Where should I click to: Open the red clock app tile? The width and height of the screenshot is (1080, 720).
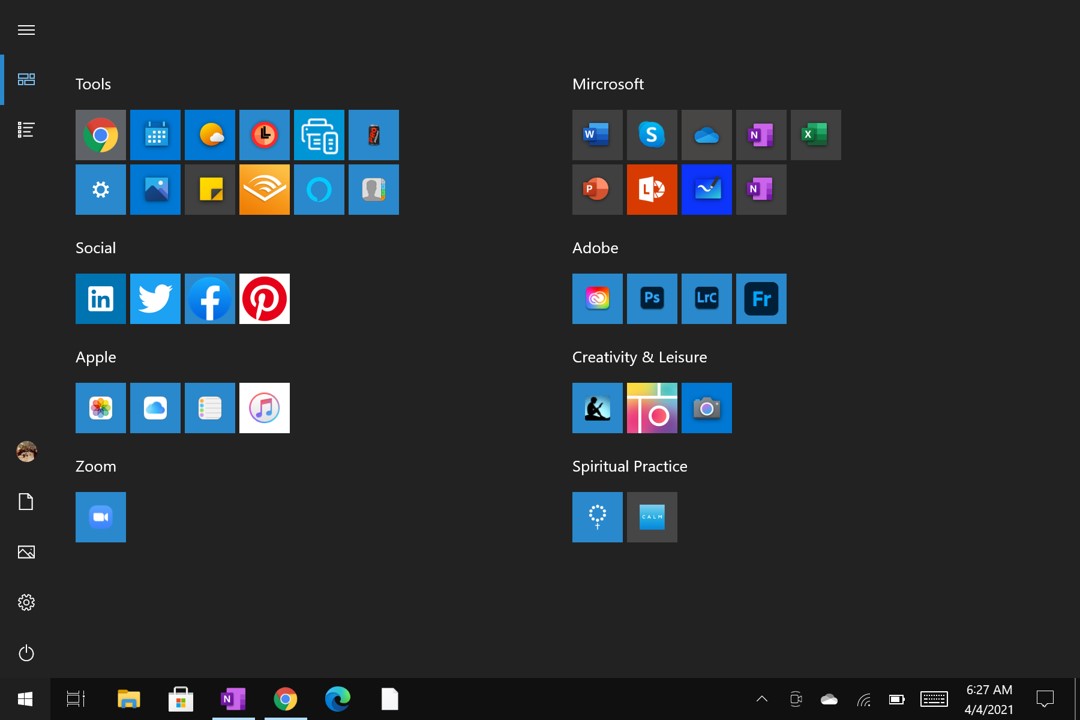point(264,135)
